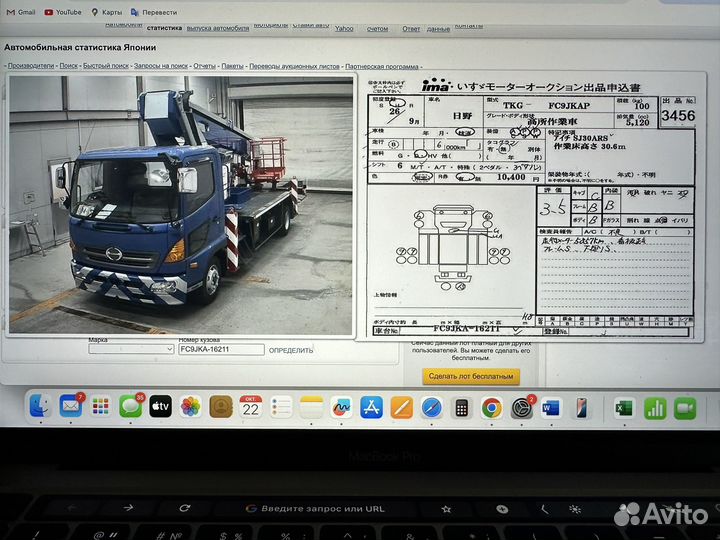The image size is (720, 540).
Task: Open Numbers from the dock
Action: [655, 408]
